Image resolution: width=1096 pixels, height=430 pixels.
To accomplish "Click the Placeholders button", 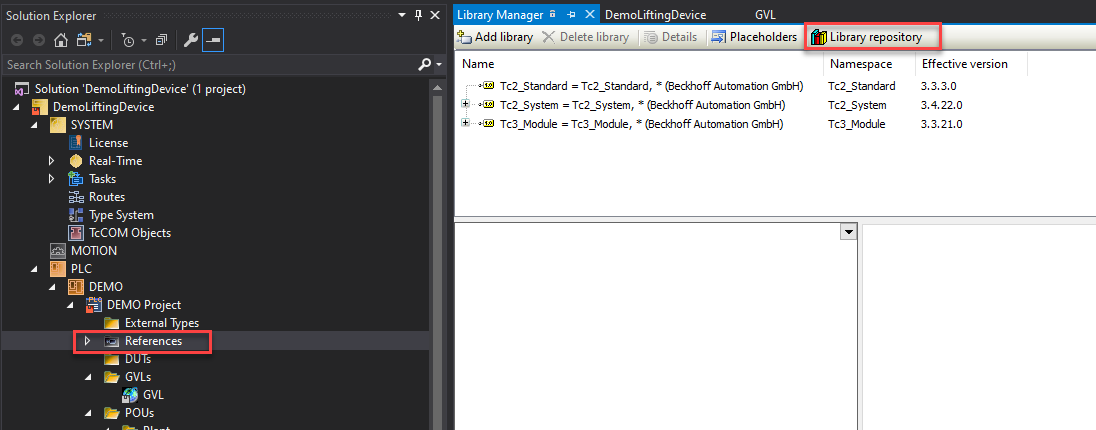I will [x=754, y=37].
